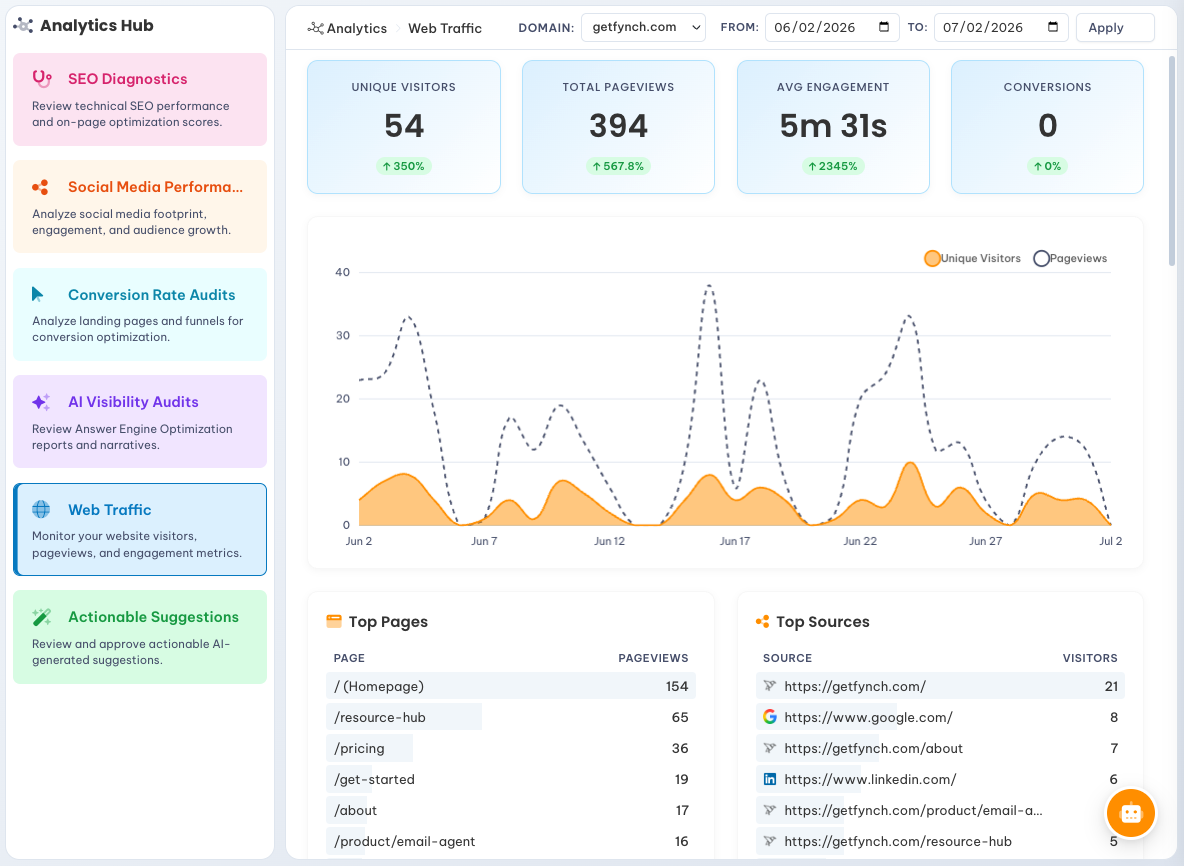Click the Jul 2 label on chart axis
The image size is (1184, 866).
click(1110, 541)
